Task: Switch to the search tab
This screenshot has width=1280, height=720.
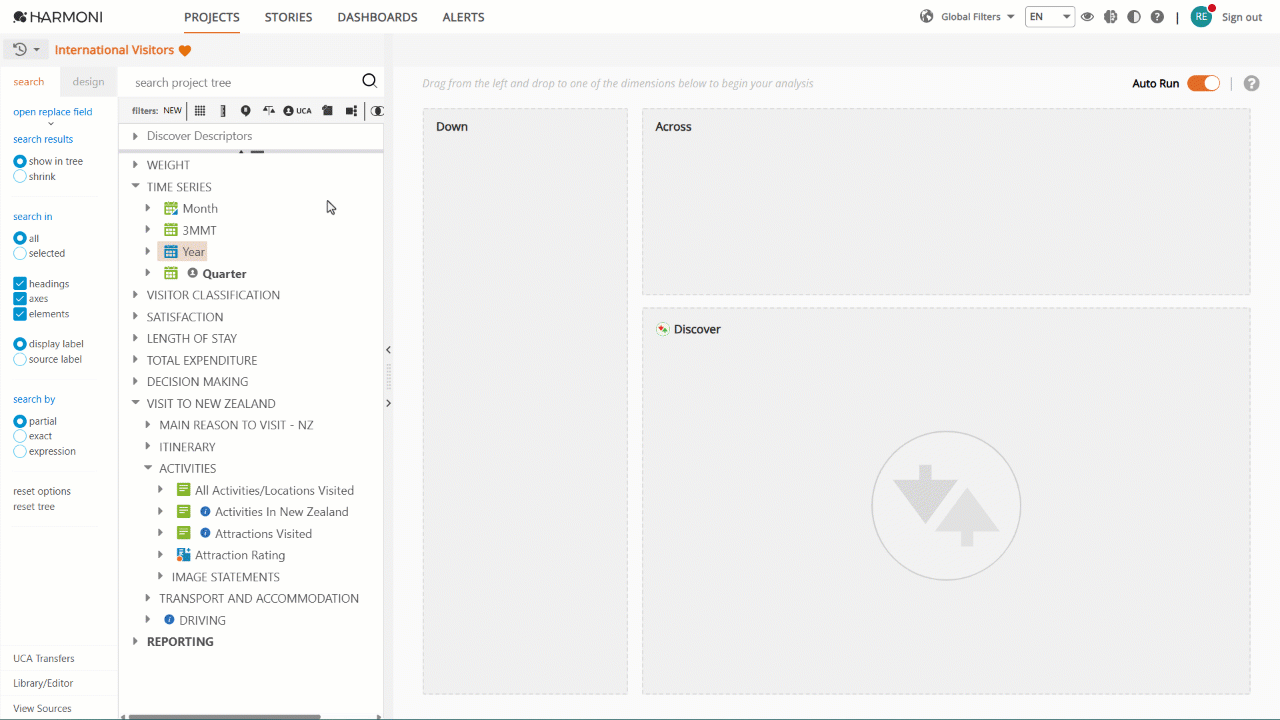Action: 29,82
